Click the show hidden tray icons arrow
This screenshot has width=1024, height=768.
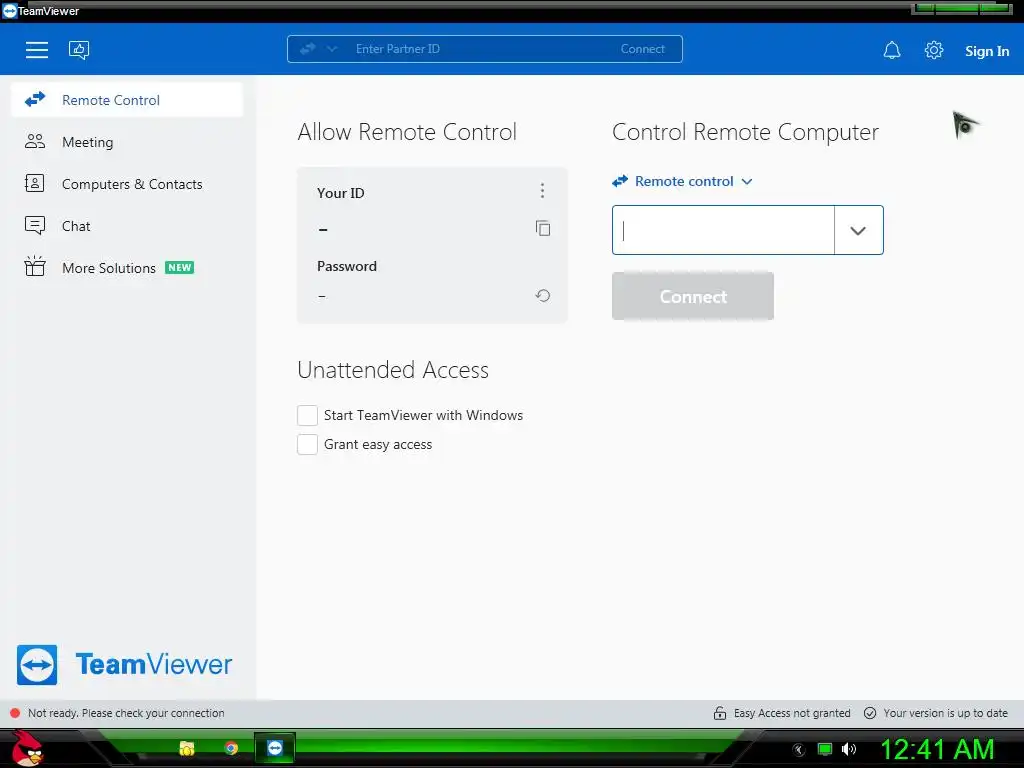(799, 750)
